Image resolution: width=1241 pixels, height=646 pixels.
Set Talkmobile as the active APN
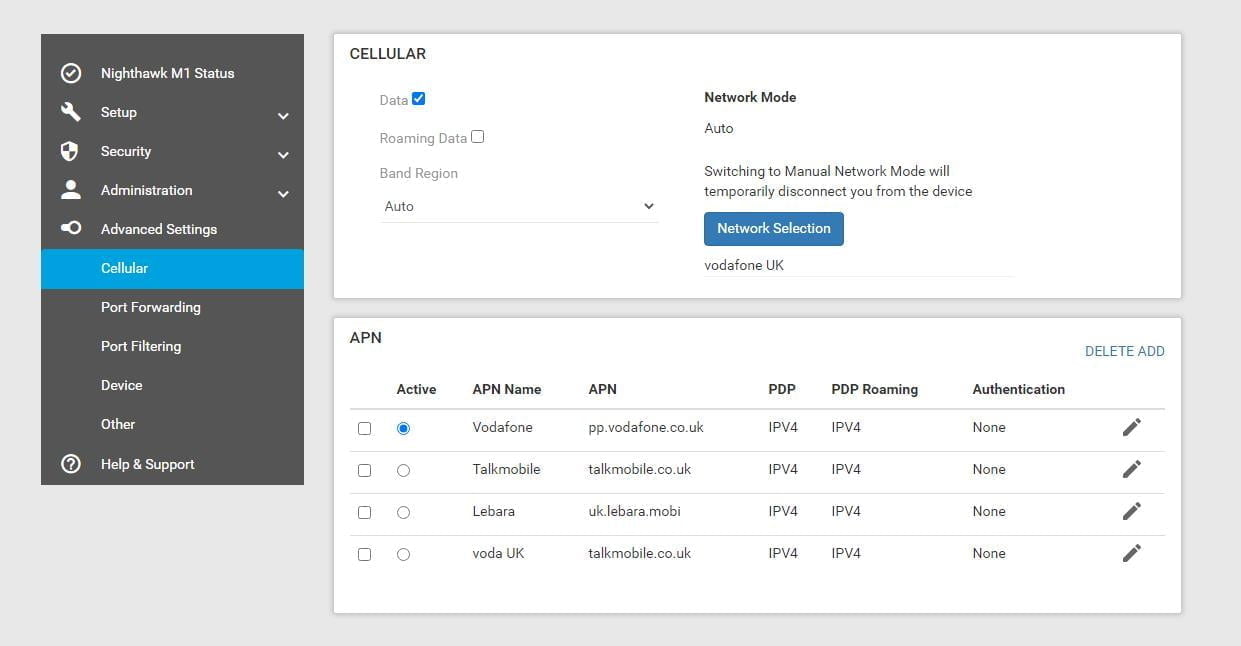(403, 470)
